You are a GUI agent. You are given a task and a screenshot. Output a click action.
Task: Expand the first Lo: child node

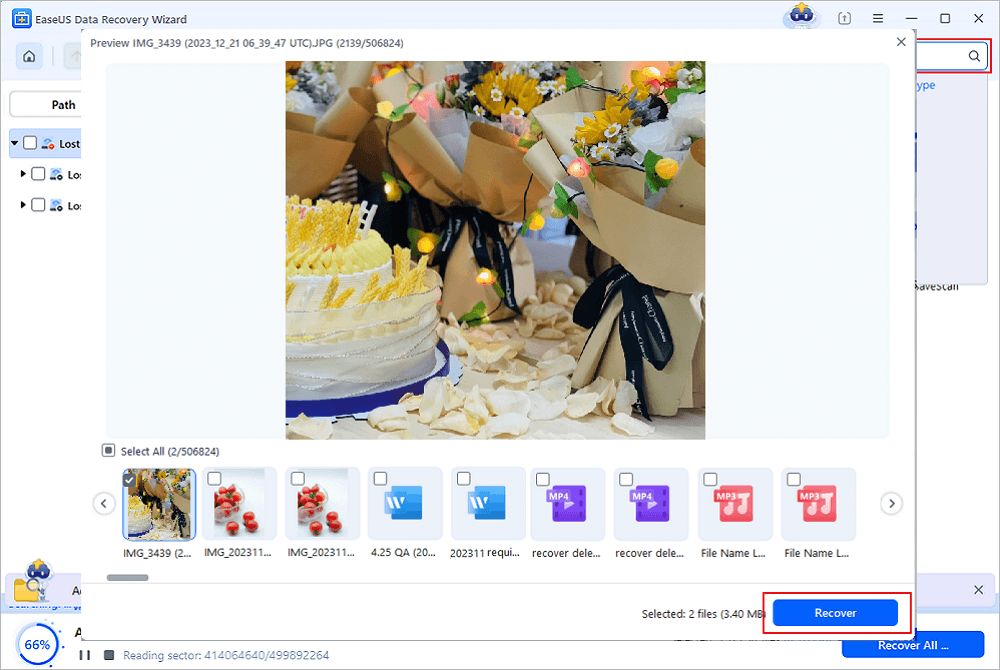(x=23, y=173)
